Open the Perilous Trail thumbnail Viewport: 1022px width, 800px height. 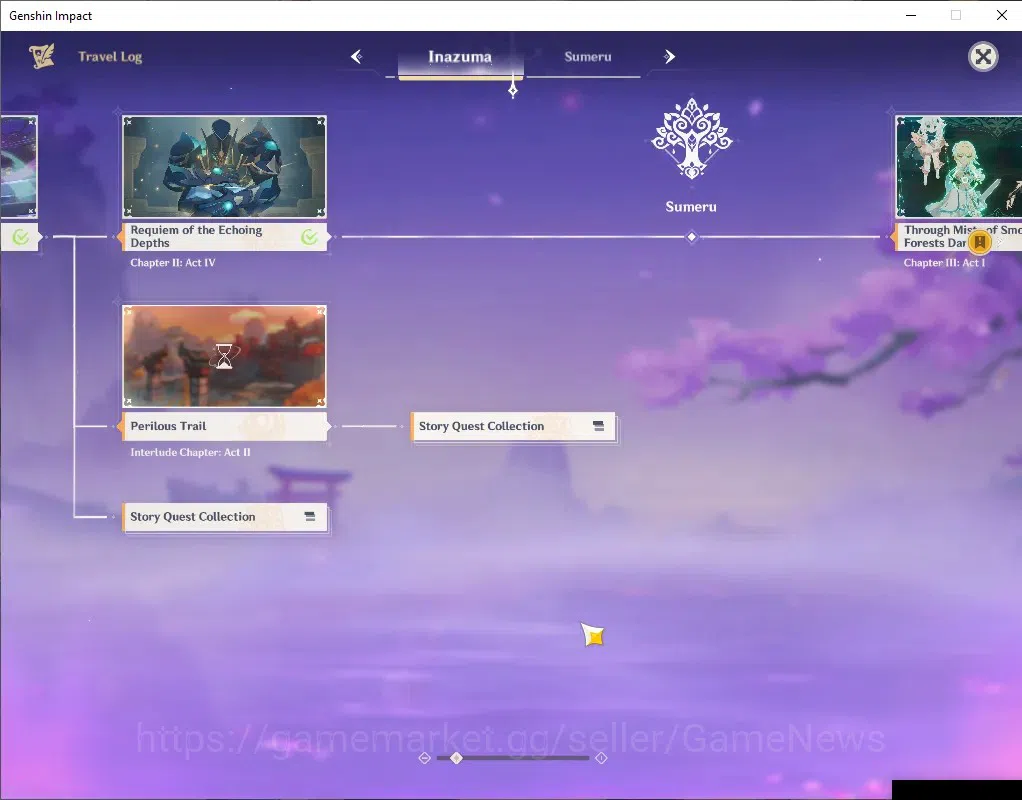coord(224,356)
